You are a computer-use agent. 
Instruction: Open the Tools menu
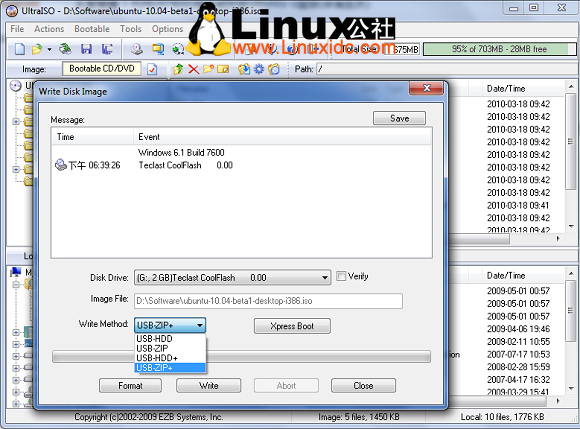click(130, 29)
